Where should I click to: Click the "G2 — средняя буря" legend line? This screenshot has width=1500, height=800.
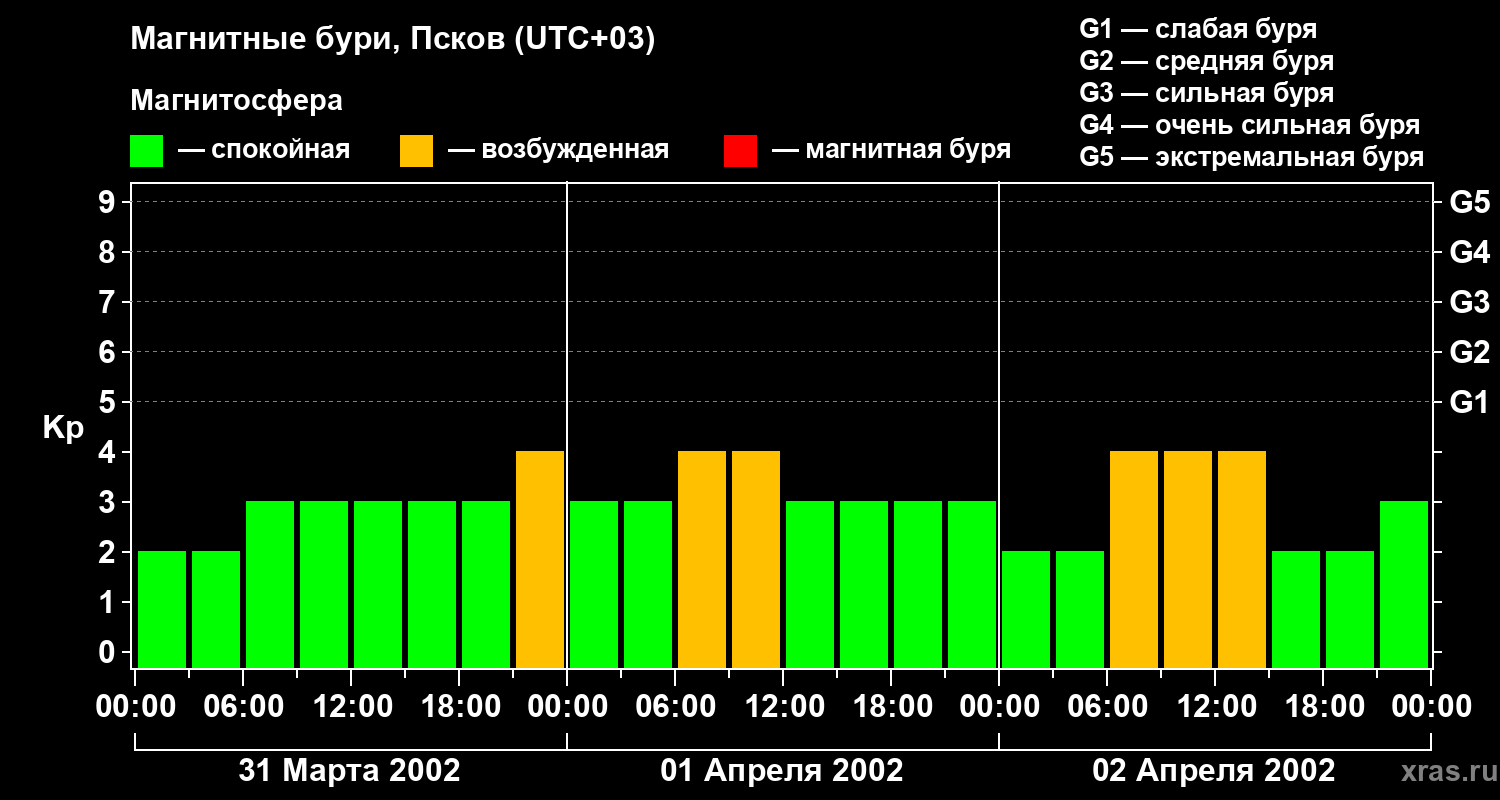pos(1206,61)
